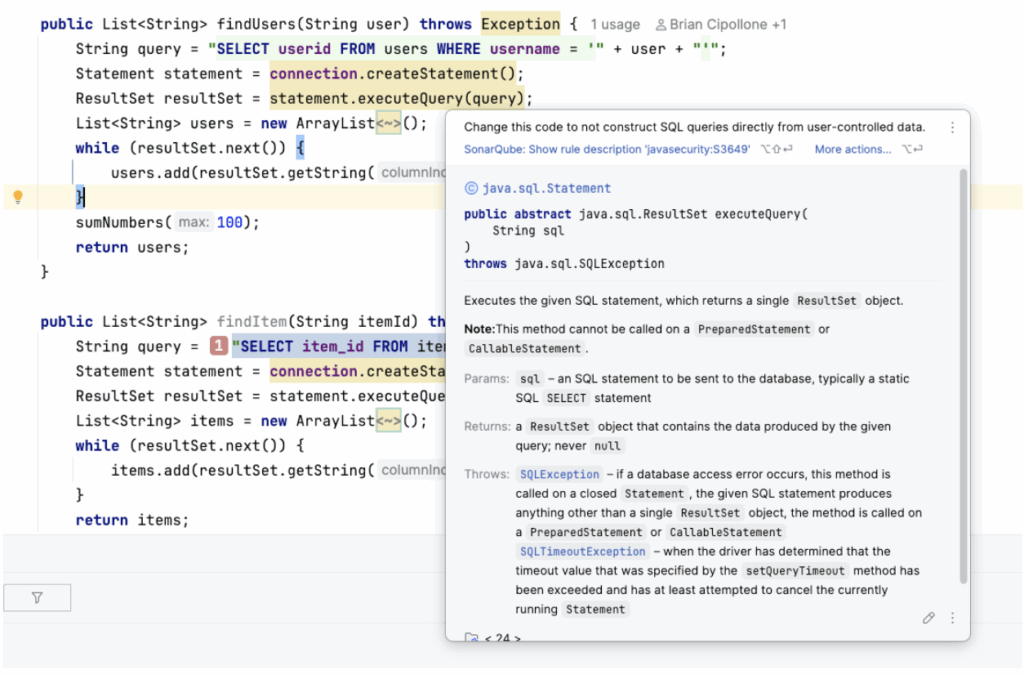Show SonarQube rule description javasecurity:S3649
This screenshot has width=1024, height=675.
click(x=607, y=149)
